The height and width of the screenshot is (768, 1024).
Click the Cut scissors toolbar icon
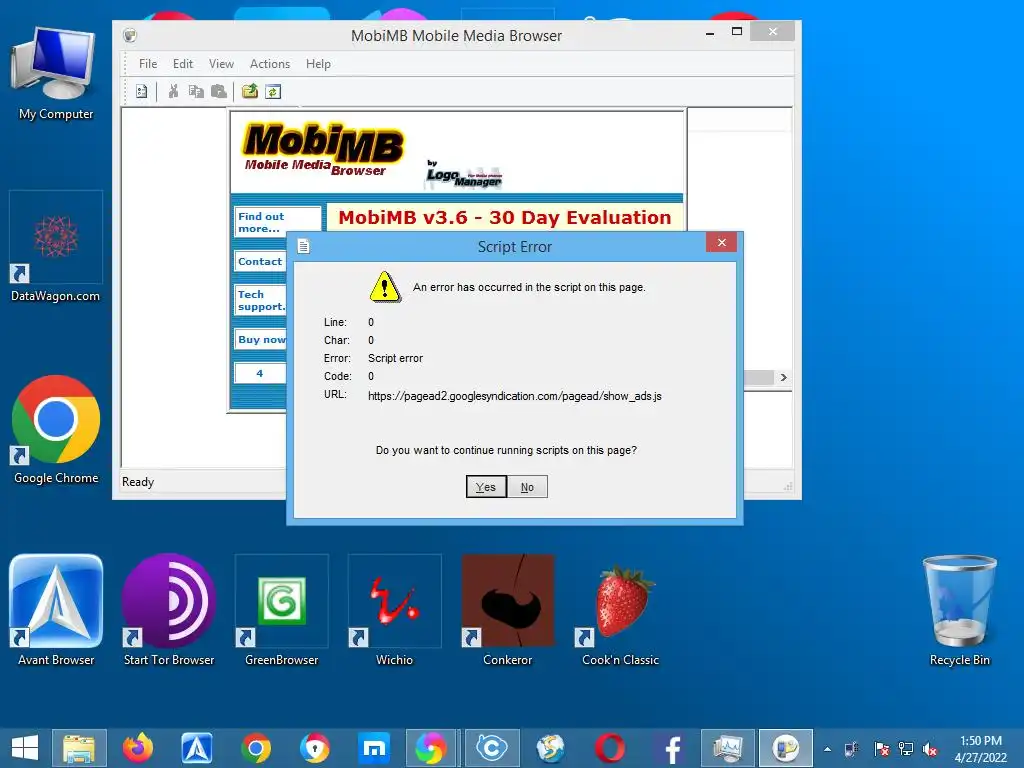pos(173,91)
